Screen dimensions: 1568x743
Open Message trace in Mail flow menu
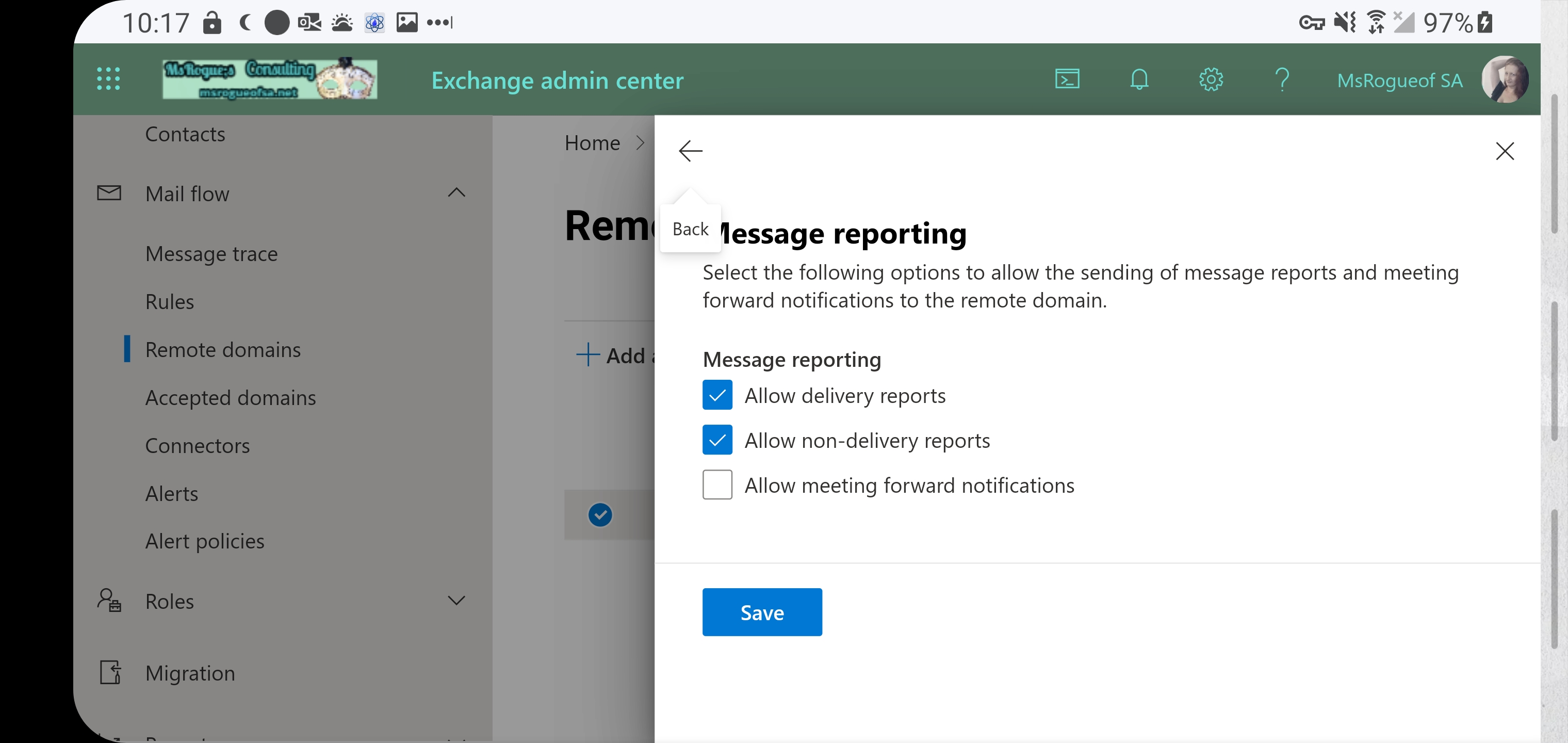click(211, 253)
